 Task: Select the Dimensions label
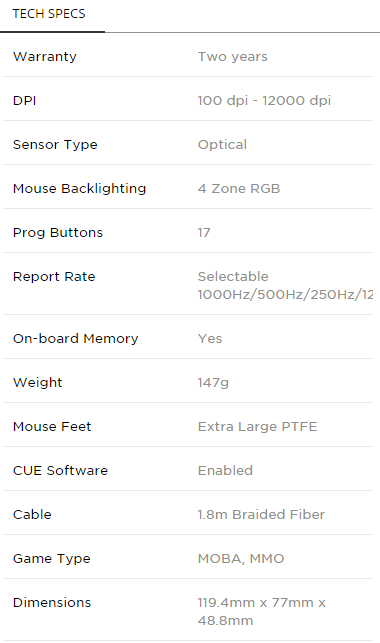(52, 602)
